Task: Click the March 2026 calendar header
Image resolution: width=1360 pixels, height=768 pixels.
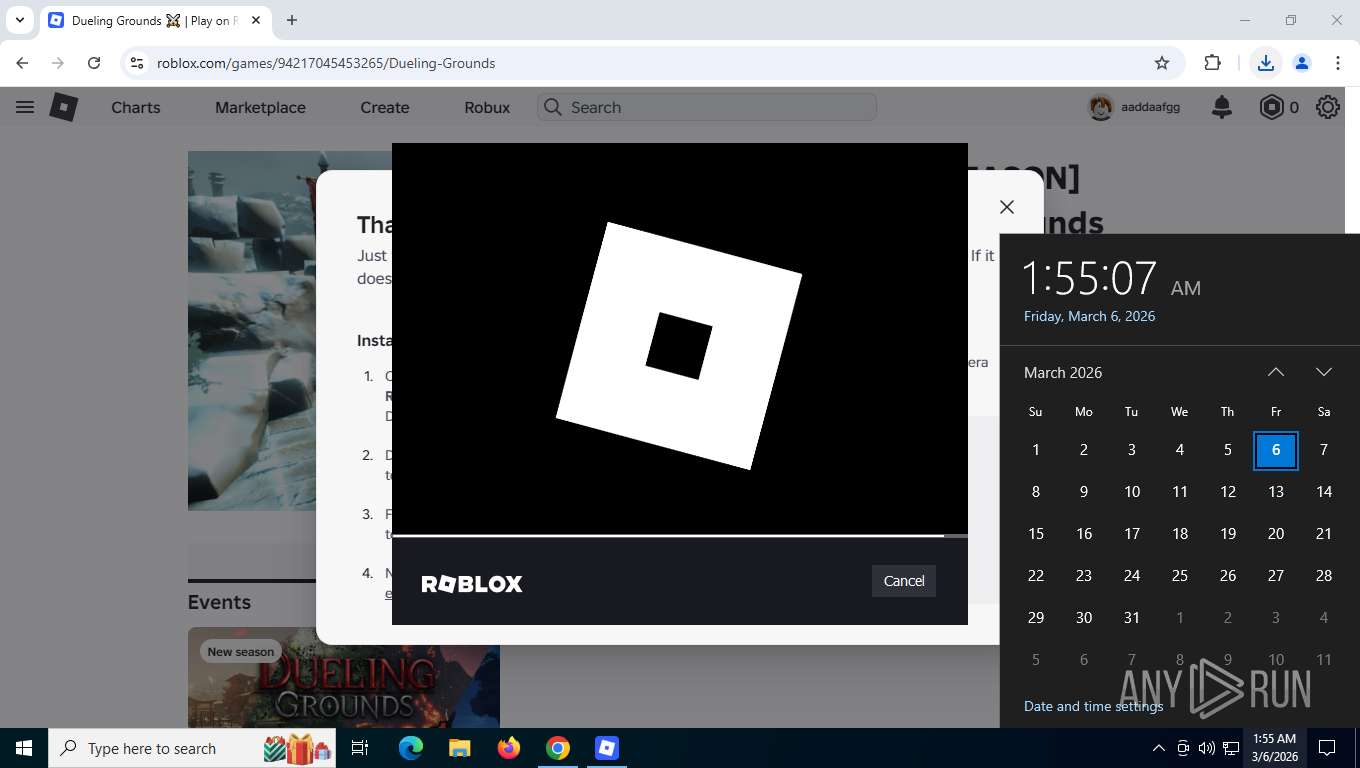Action: click(1063, 372)
